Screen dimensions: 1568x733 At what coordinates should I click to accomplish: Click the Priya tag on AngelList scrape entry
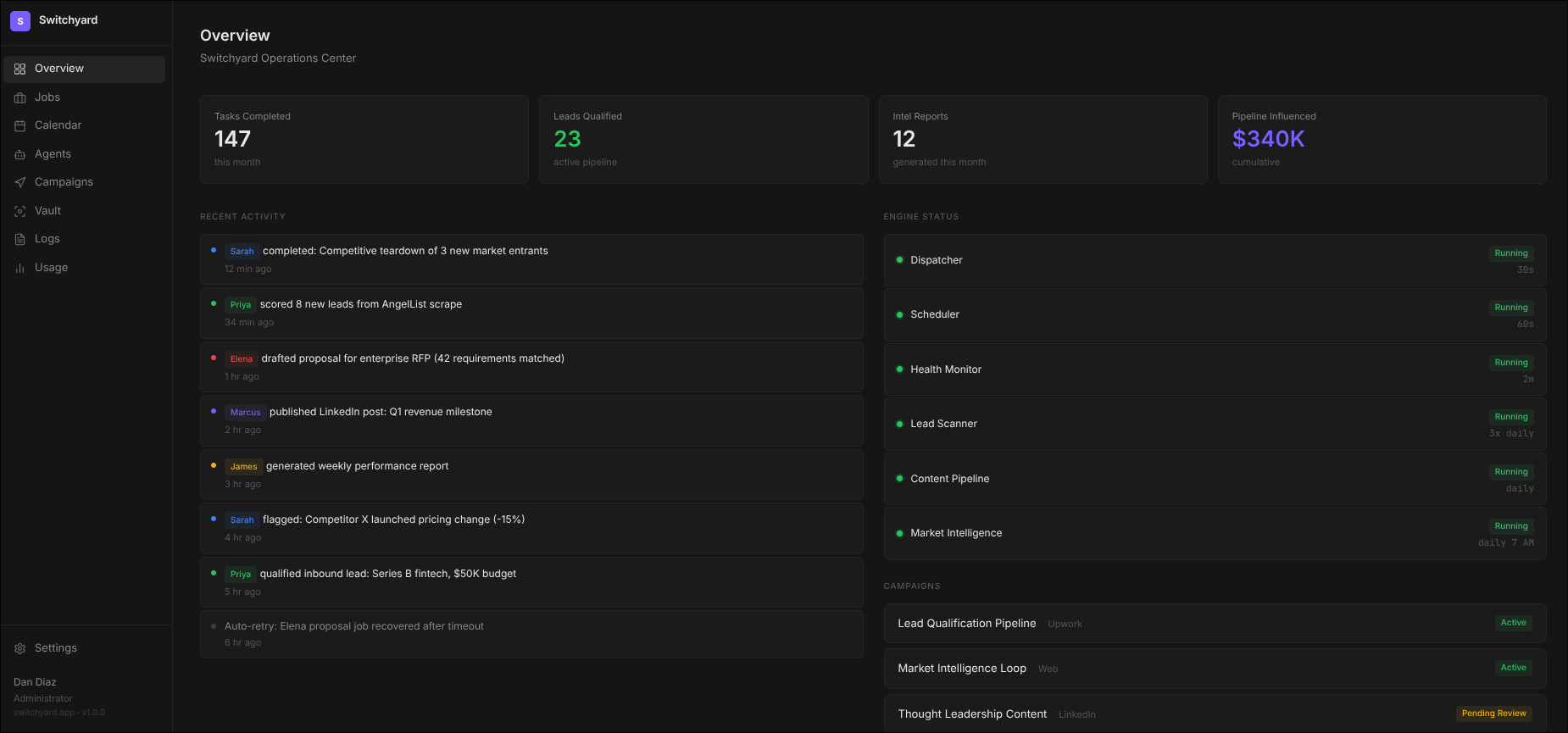pos(241,304)
